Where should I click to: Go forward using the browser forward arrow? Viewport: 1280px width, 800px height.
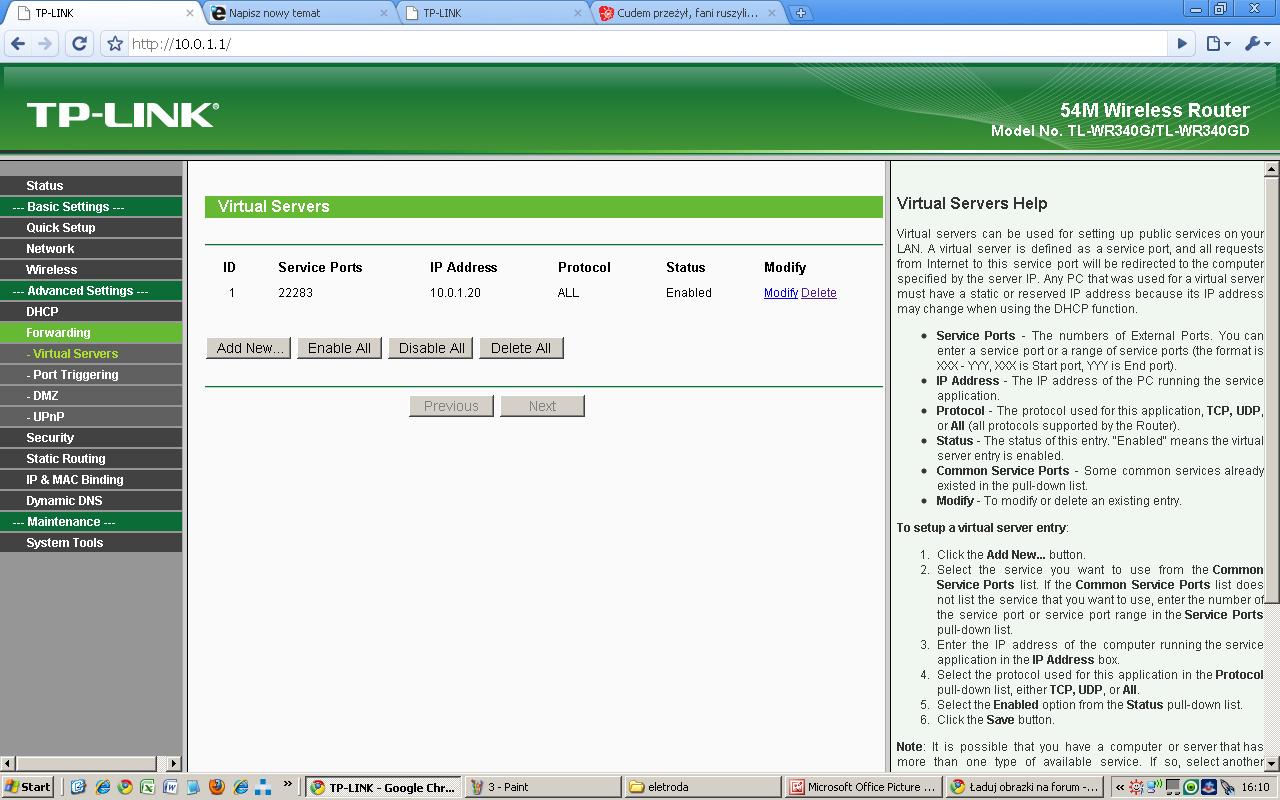44,44
